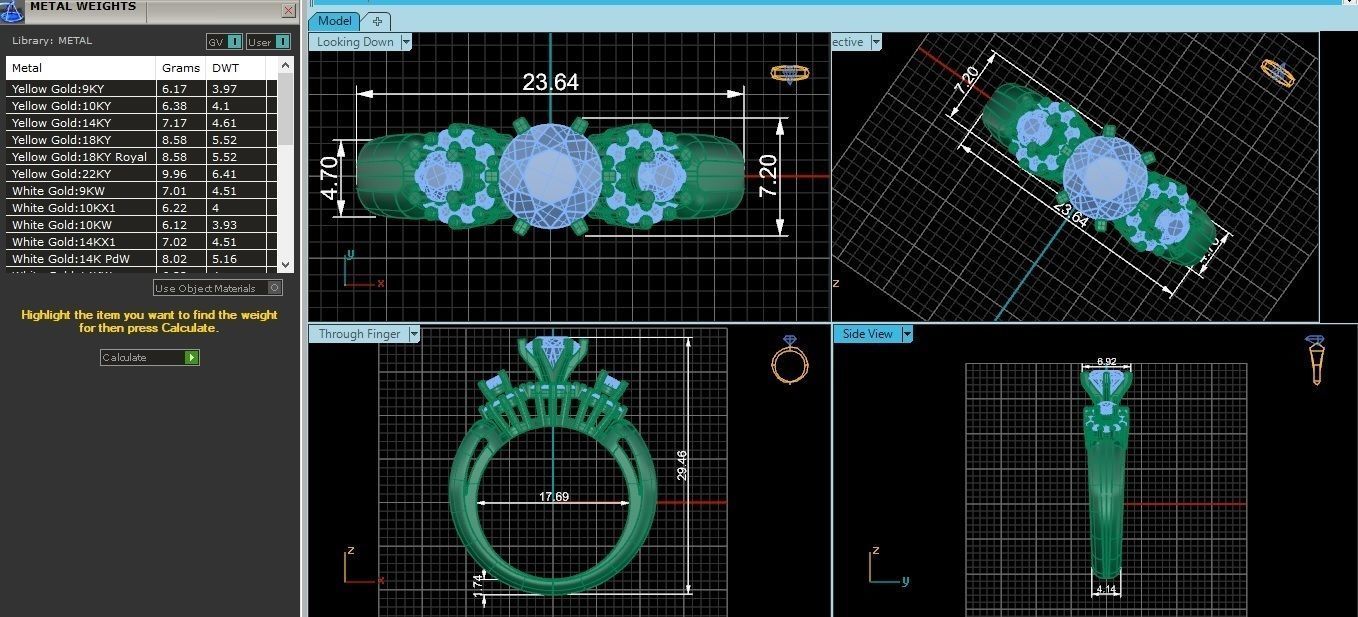Screen dimensions: 1358x617
Task: Open the Perspective viewport dropdown arrow
Action: coord(875,42)
